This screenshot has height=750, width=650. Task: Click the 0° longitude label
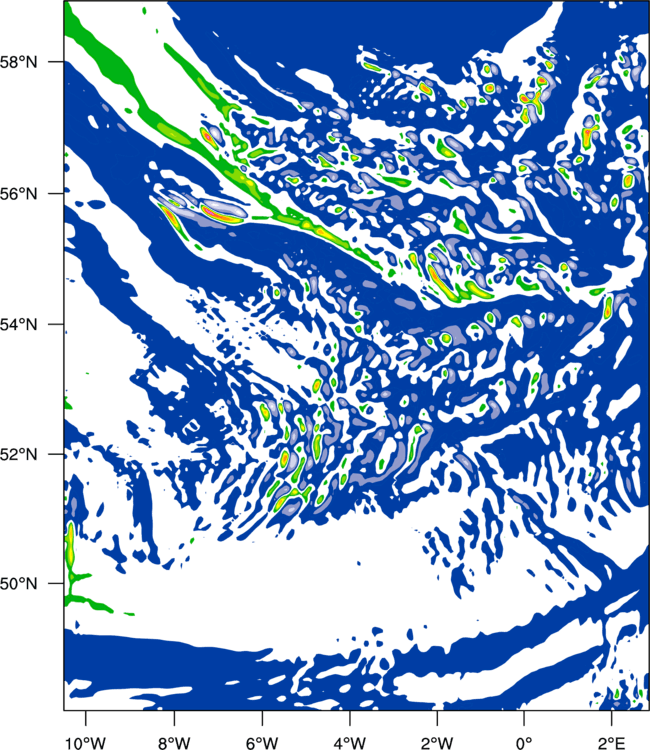point(524,743)
